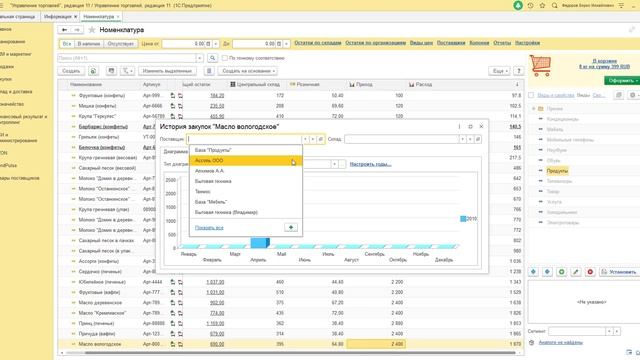
Task: Open the search field dropdown arrow
Action: pos(199,58)
